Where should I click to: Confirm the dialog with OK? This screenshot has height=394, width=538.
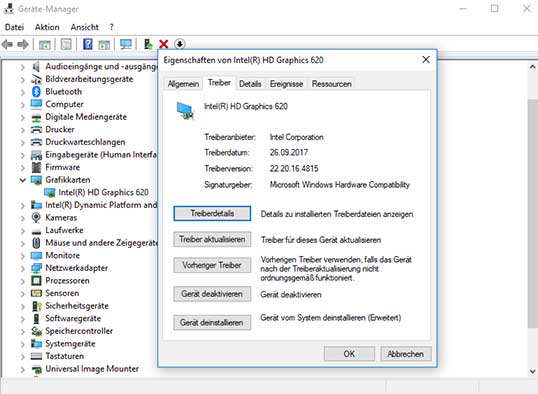pos(349,354)
